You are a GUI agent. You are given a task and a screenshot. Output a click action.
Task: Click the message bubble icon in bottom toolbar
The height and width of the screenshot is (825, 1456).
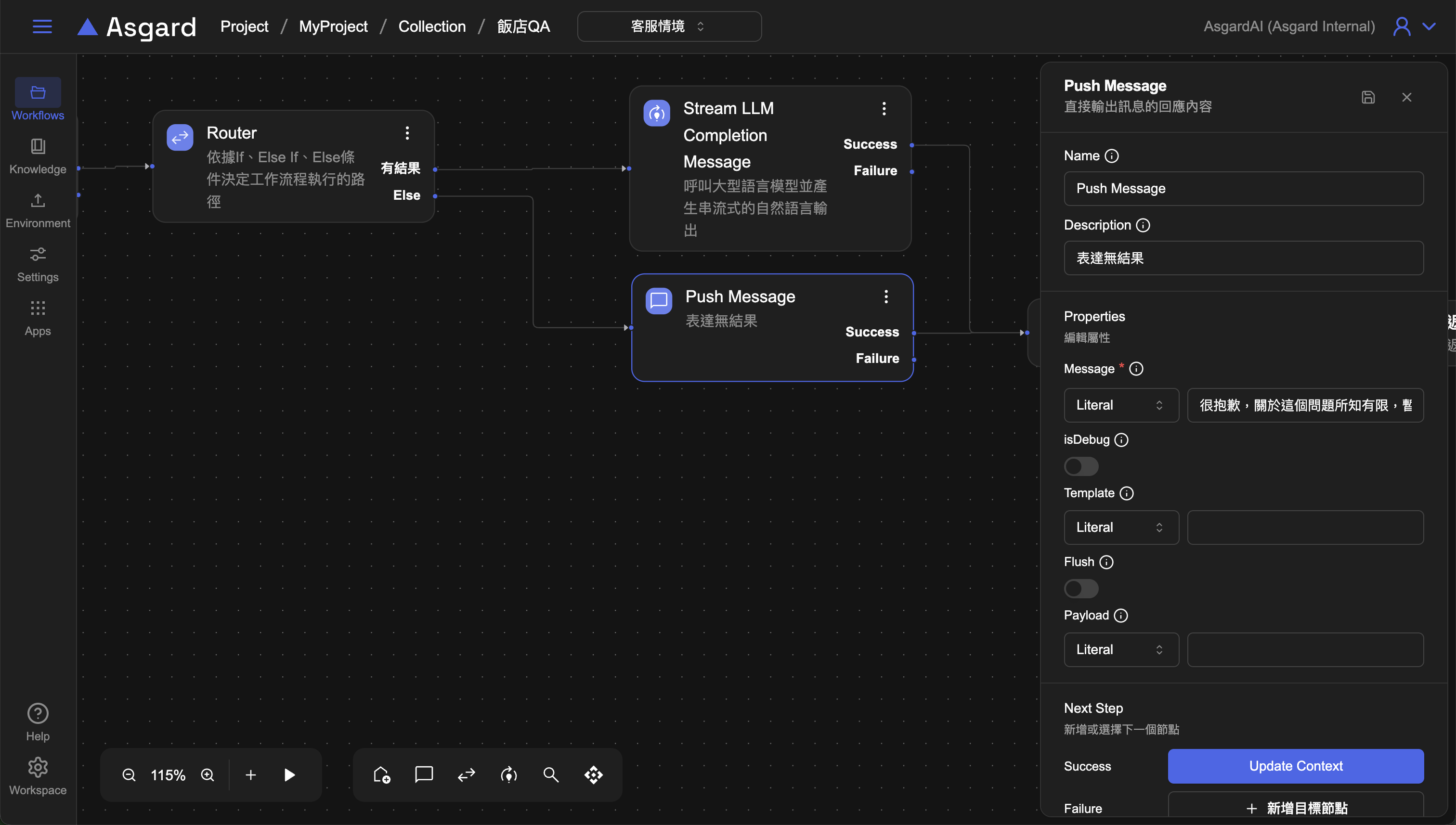point(423,774)
